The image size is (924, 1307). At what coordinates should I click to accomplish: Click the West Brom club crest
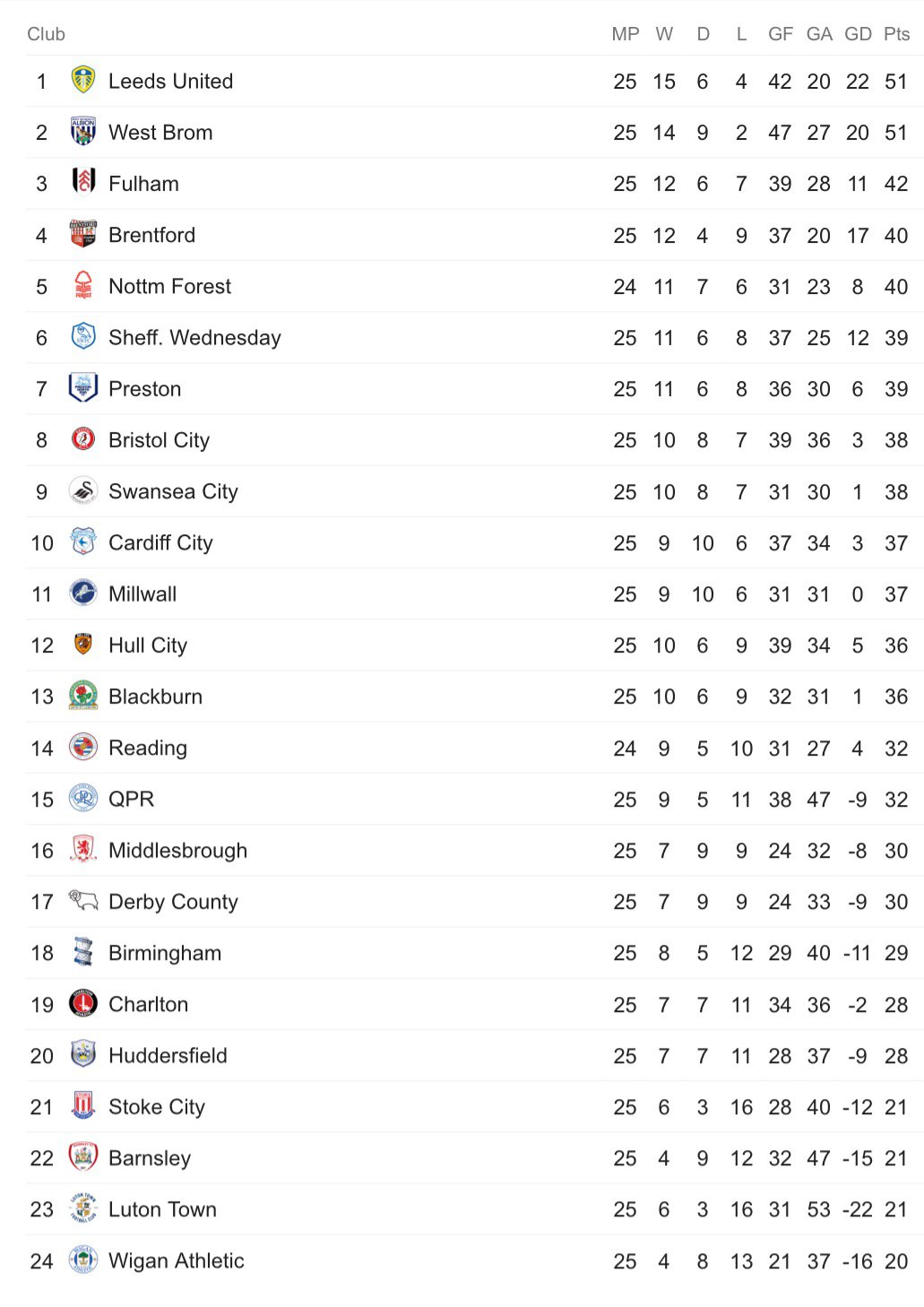[83, 132]
